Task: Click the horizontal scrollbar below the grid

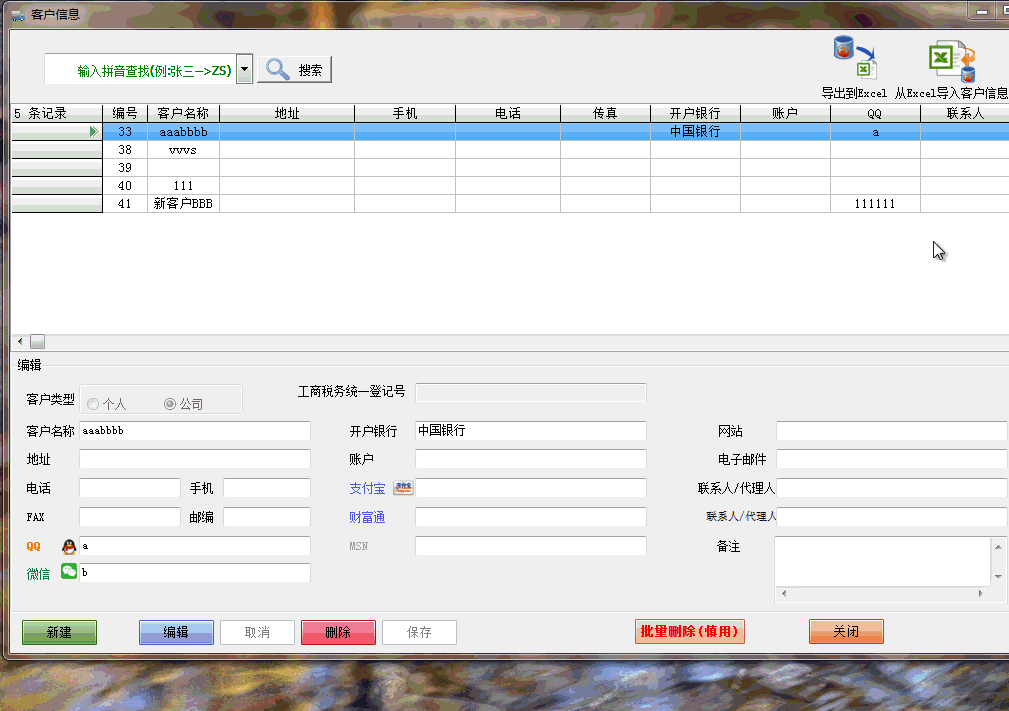Action: pyautogui.click(x=37, y=340)
